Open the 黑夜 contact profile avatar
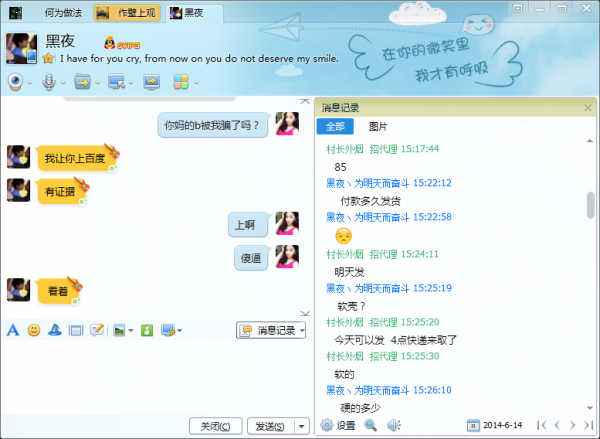600x439 pixels. click(22, 48)
